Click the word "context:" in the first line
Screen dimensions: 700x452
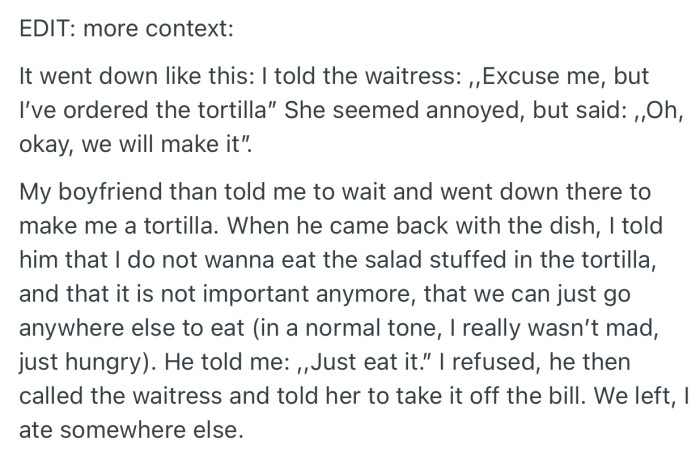tap(192, 28)
